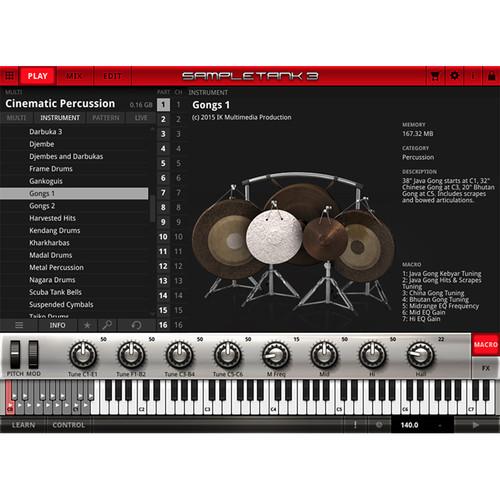Select the Gongs 1 list row
Screen dimensions: 500x500
pyautogui.click(x=74, y=193)
